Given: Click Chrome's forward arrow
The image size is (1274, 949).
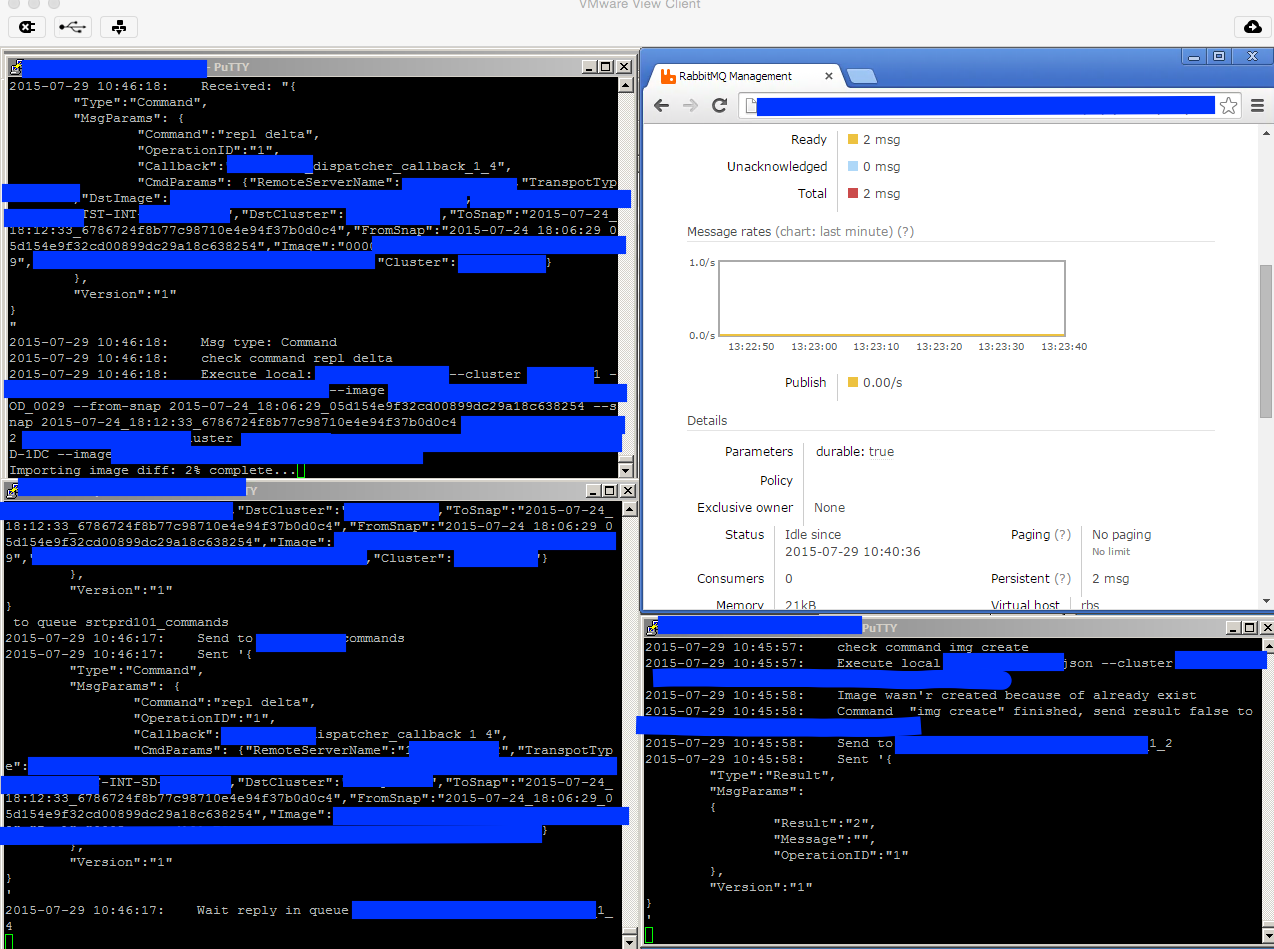Looking at the screenshot, I should point(690,105).
